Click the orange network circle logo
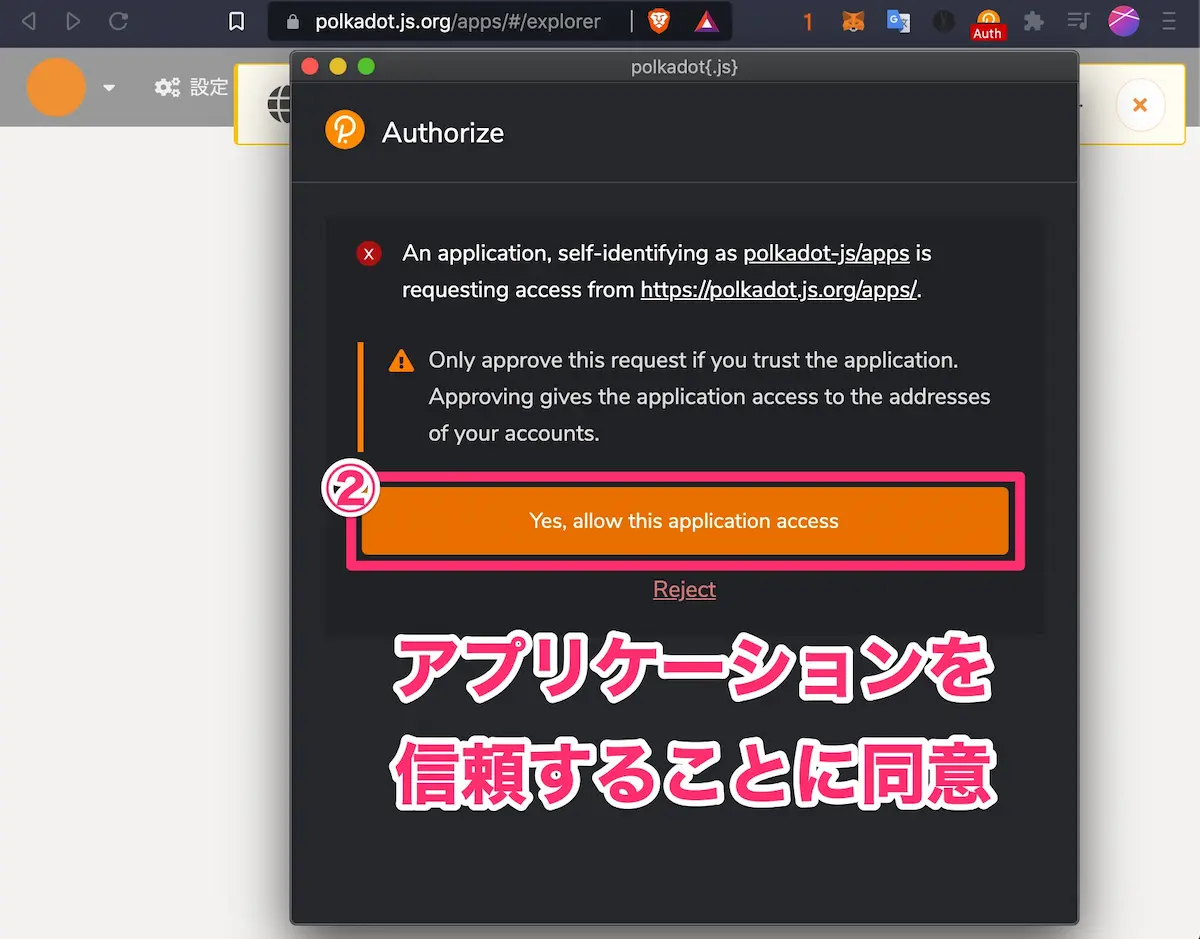The width and height of the screenshot is (1200, 939). point(56,87)
